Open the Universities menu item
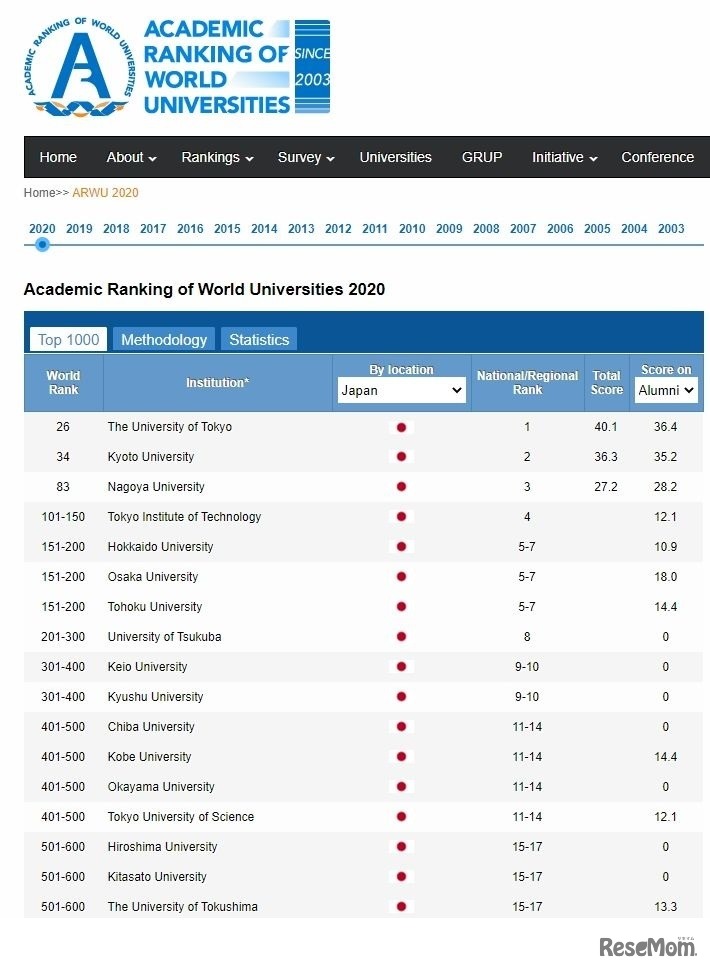Image resolution: width=710 pixels, height=970 pixels. point(396,157)
